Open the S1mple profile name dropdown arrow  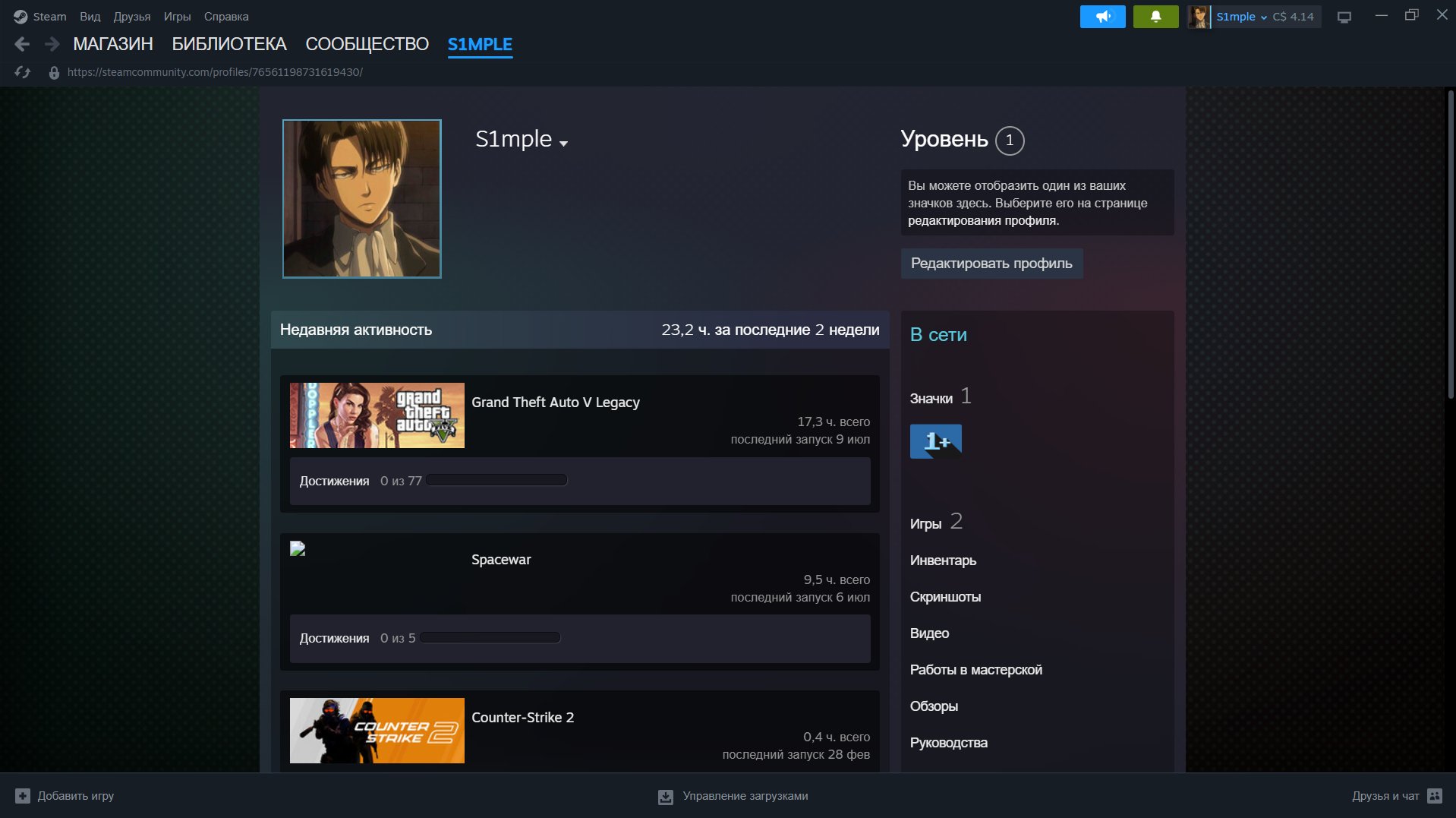click(563, 143)
